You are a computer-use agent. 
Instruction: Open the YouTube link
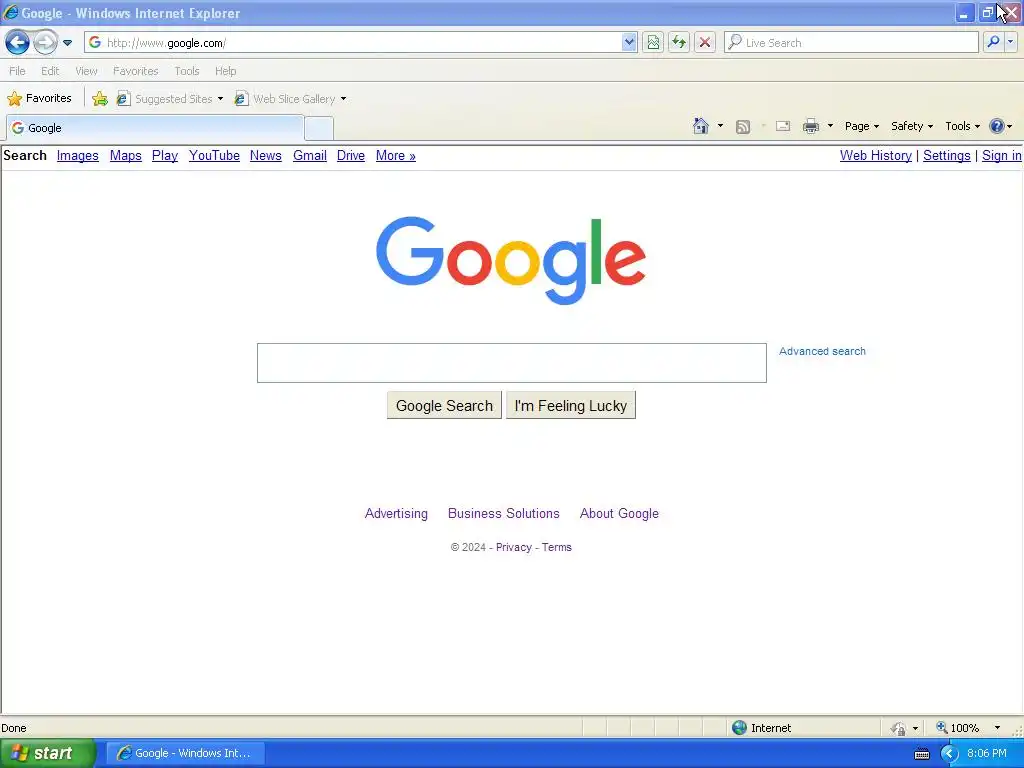point(214,155)
